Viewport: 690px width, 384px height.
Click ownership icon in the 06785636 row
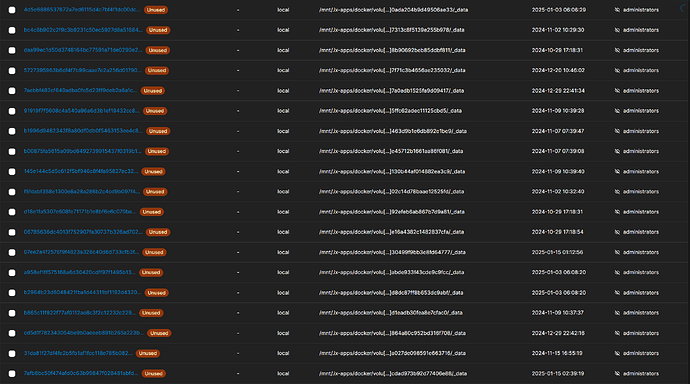617,232
